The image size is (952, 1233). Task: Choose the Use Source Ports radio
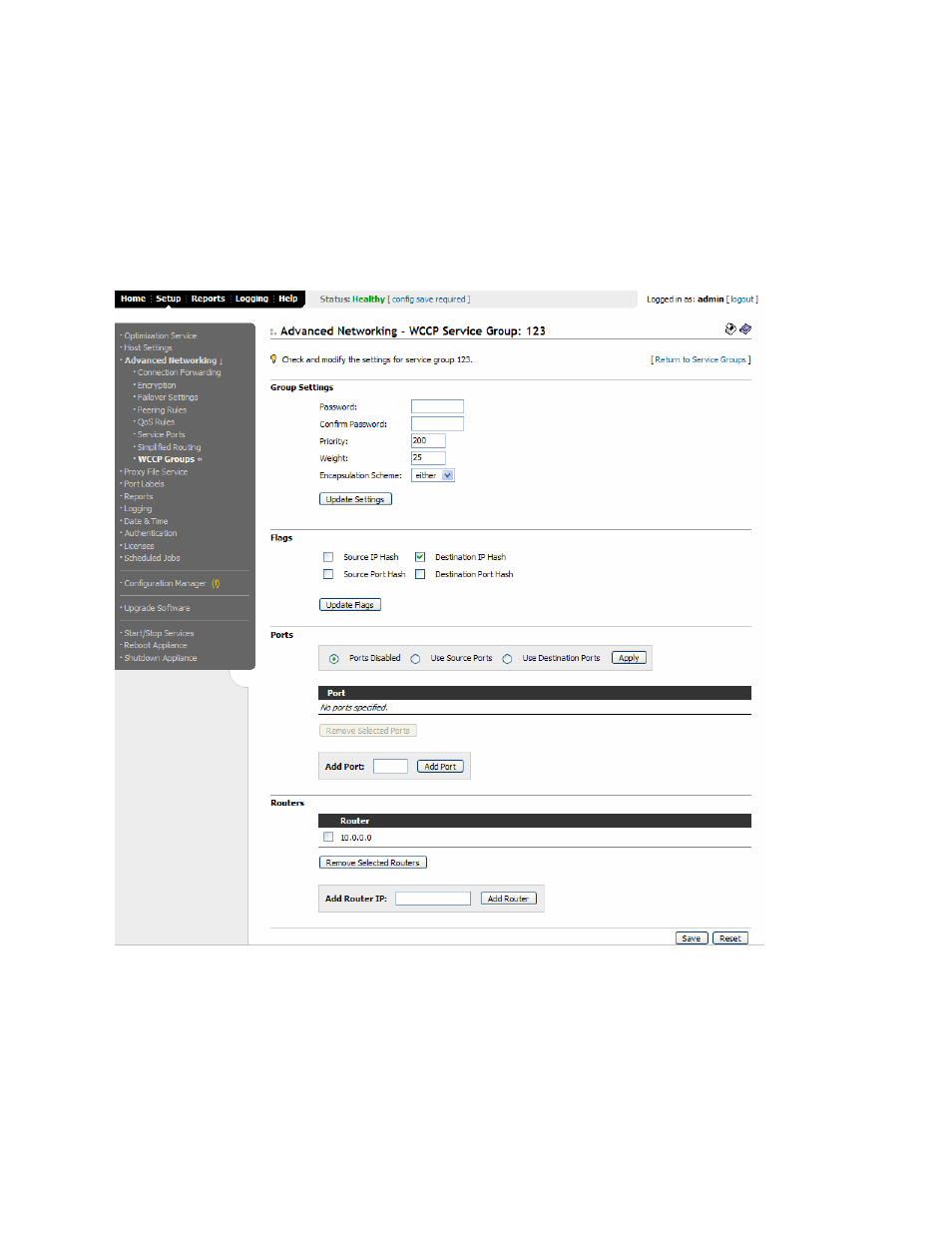(415, 659)
